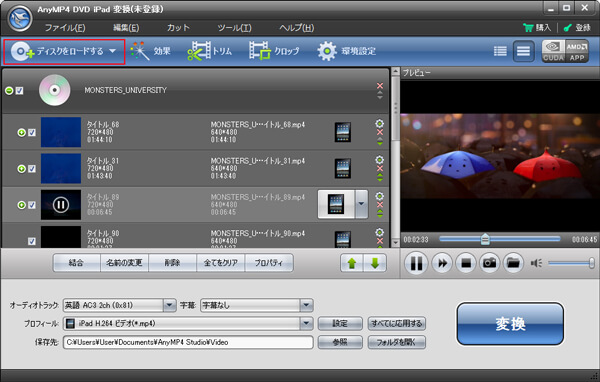The width and height of the screenshot is (600, 382).
Task: Open settings gear for タイトル_68
Action: (x=380, y=124)
